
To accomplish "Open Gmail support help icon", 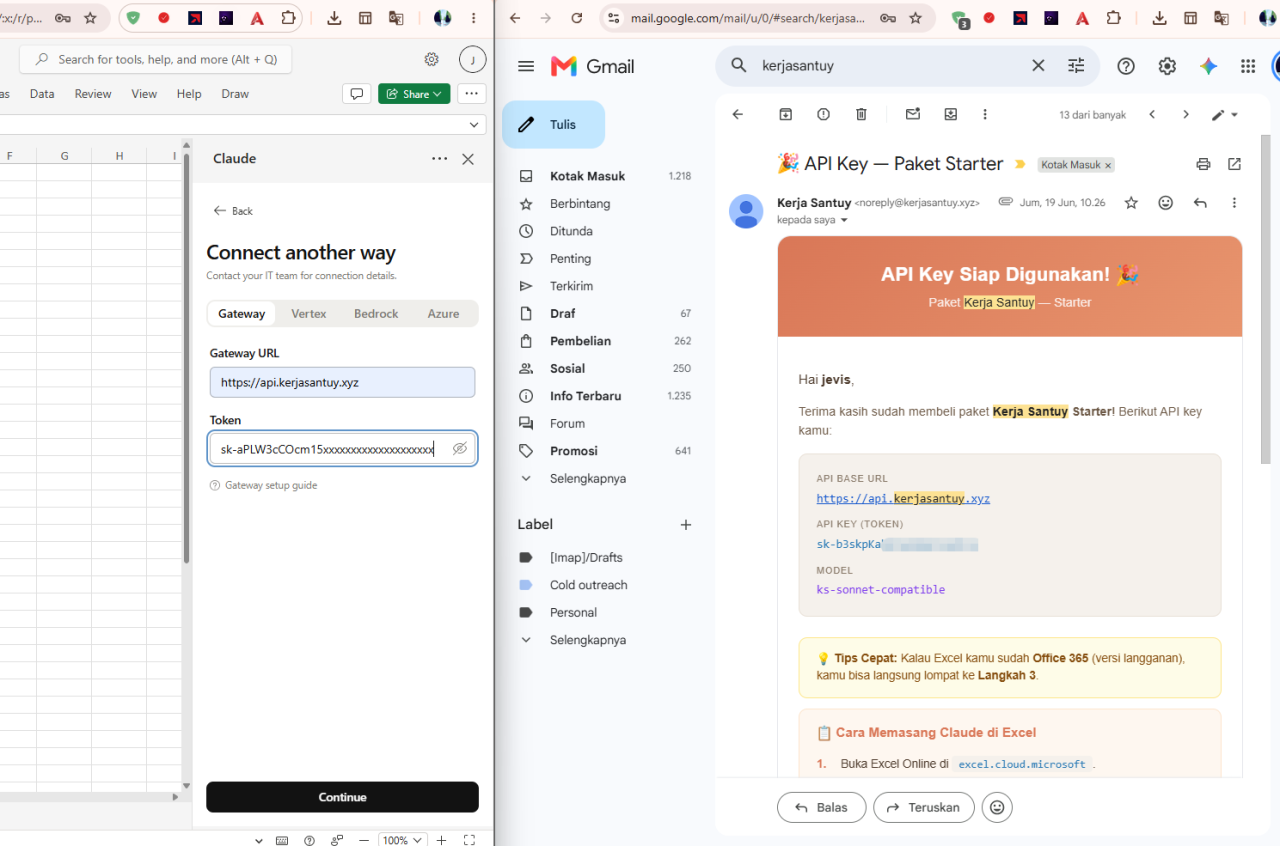I will point(1126,66).
